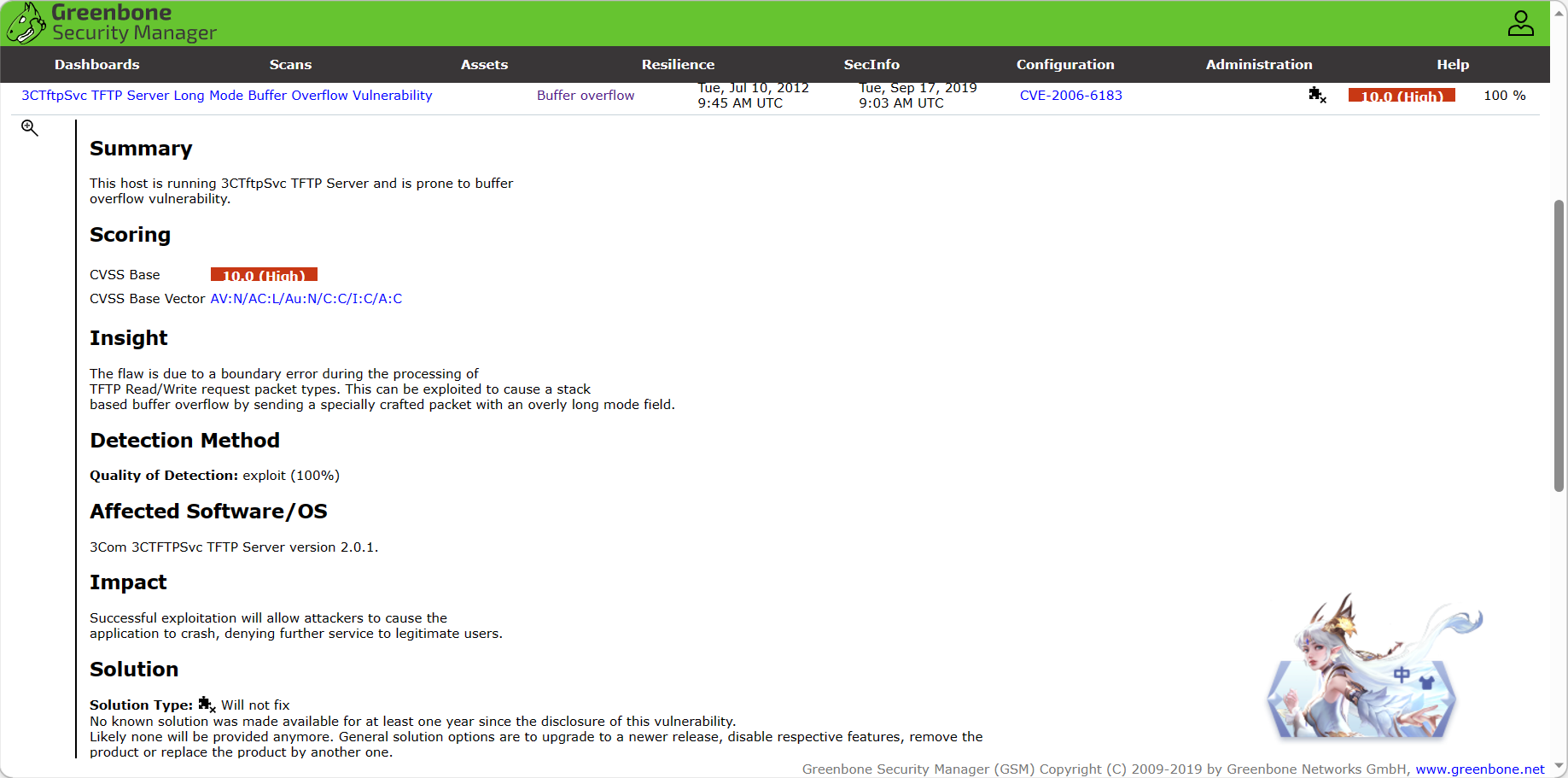Click the Scoring heading
The height and width of the screenshot is (778, 1568).
pos(130,235)
